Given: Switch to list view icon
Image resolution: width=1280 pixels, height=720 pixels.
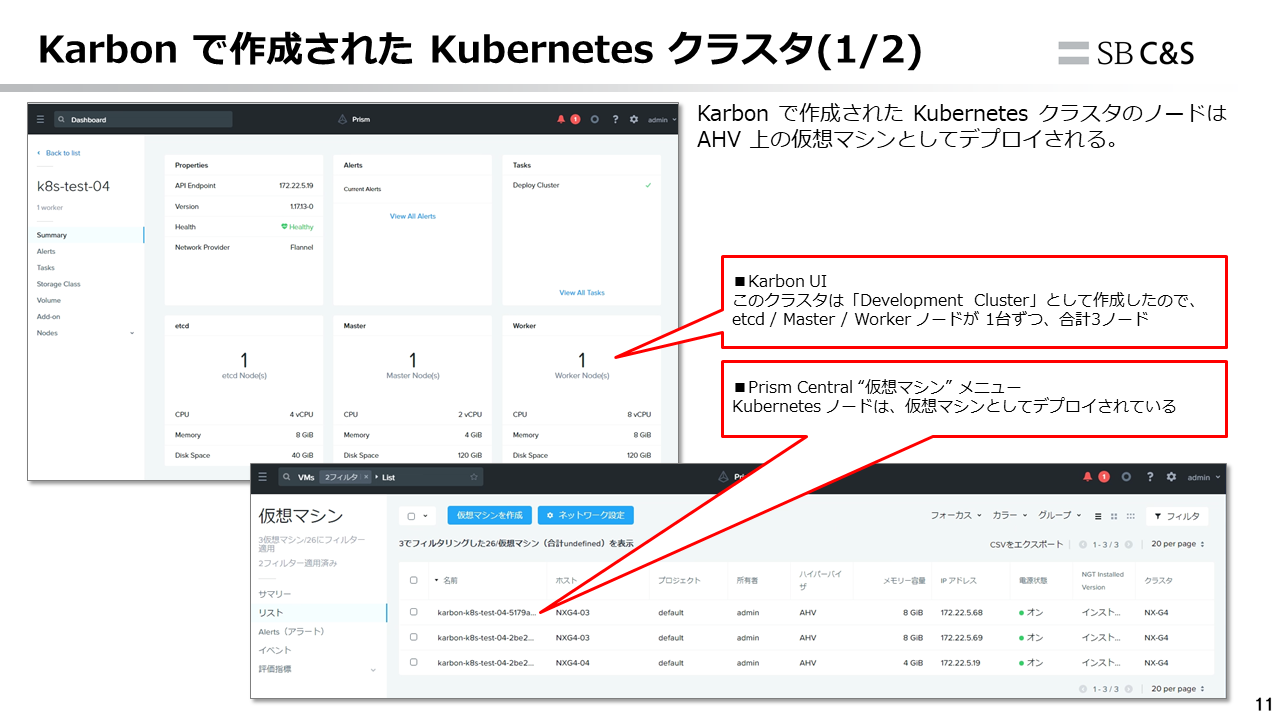Looking at the screenshot, I should pyautogui.click(x=1098, y=516).
